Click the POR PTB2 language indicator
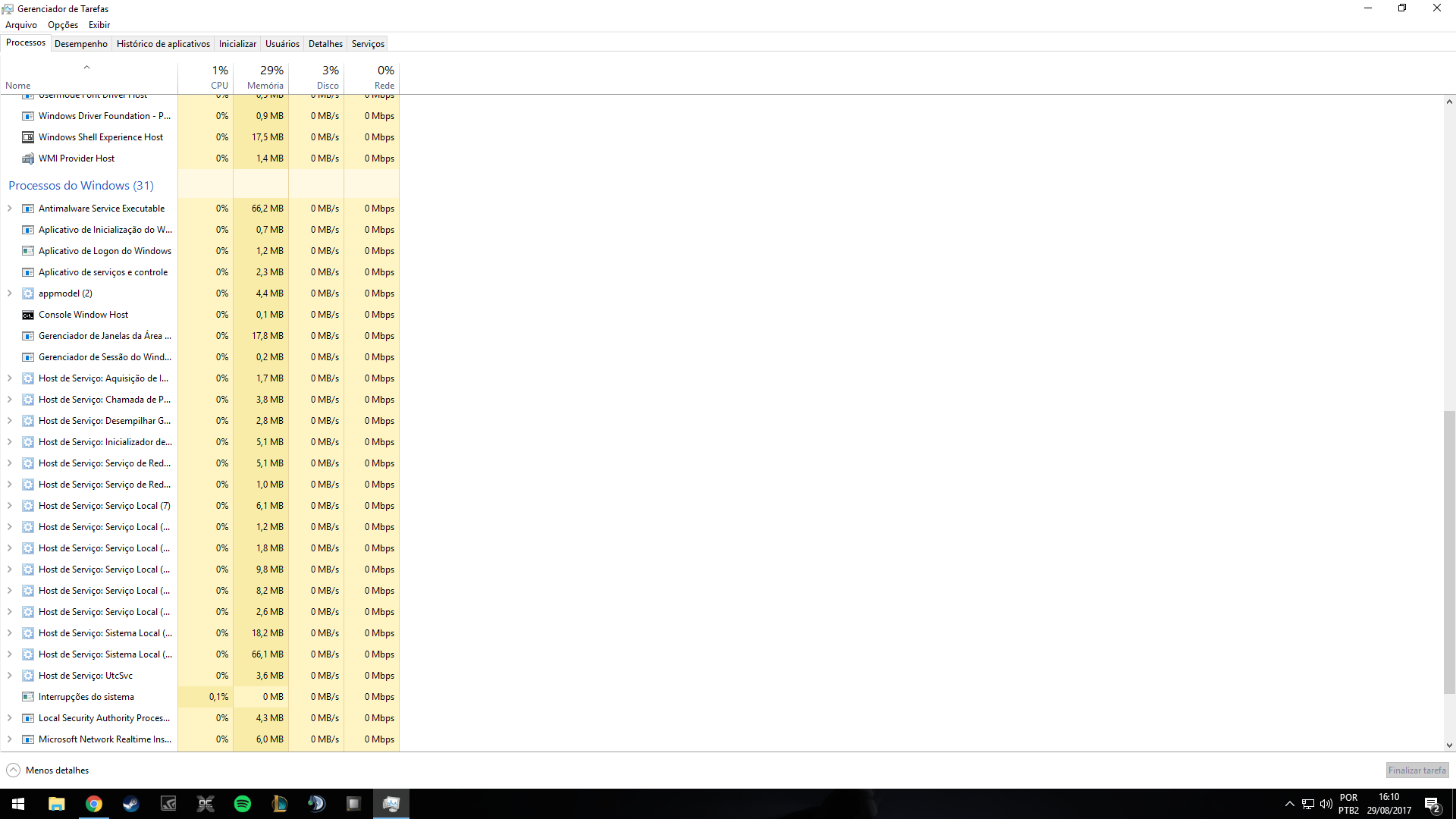Image resolution: width=1456 pixels, height=819 pixels. (x=1348, y=804)
